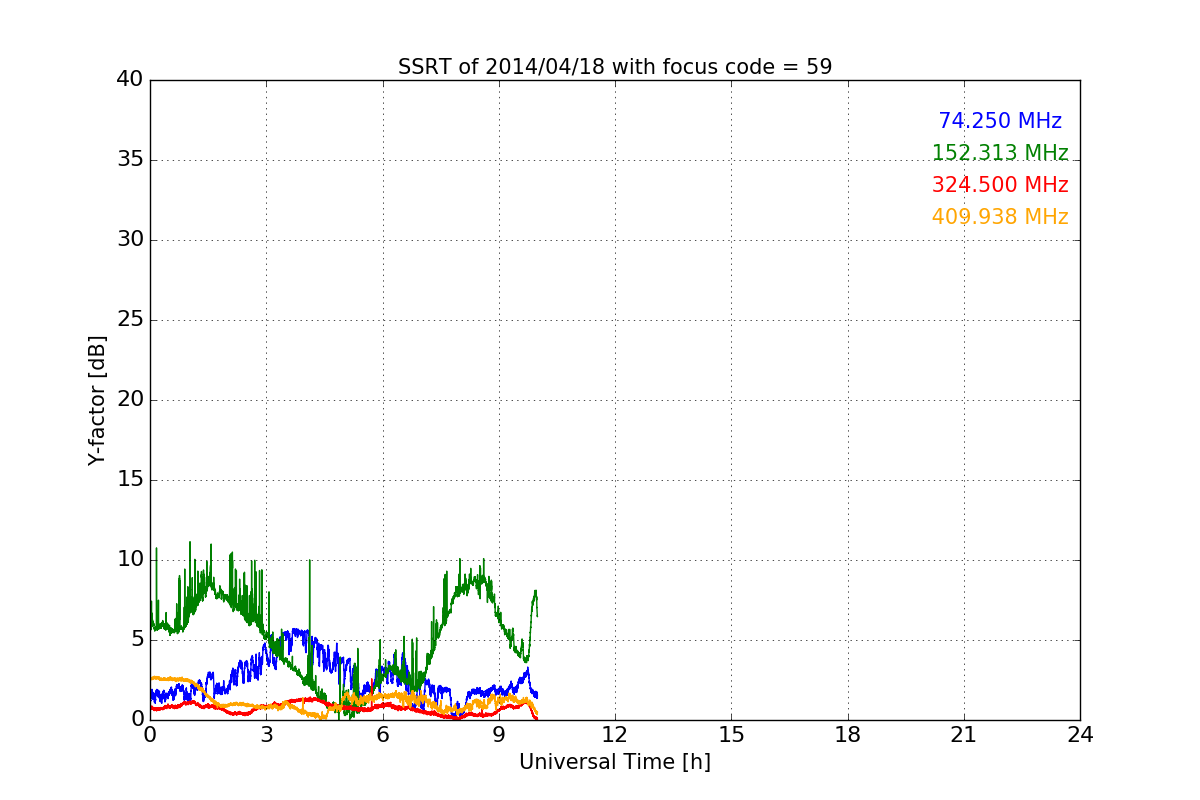Click the 'Y-factor [dB]' axis label
Viewport: 1200px width, 800px height.
pos(97,400)
